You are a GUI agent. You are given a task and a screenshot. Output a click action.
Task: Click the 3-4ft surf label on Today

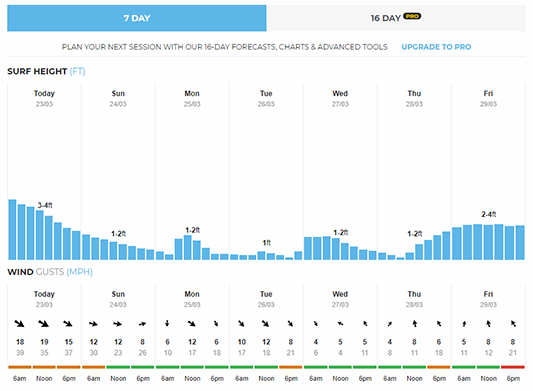[45, 205]
